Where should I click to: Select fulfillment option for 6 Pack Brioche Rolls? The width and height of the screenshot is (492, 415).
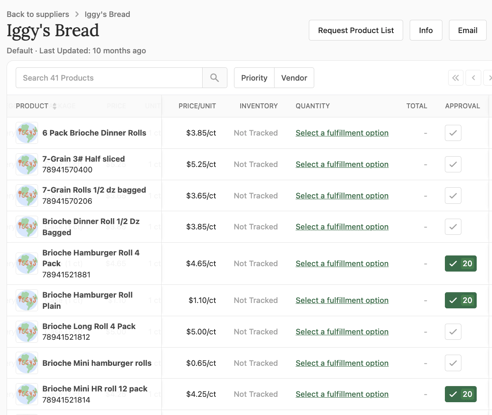pos(342,133)
